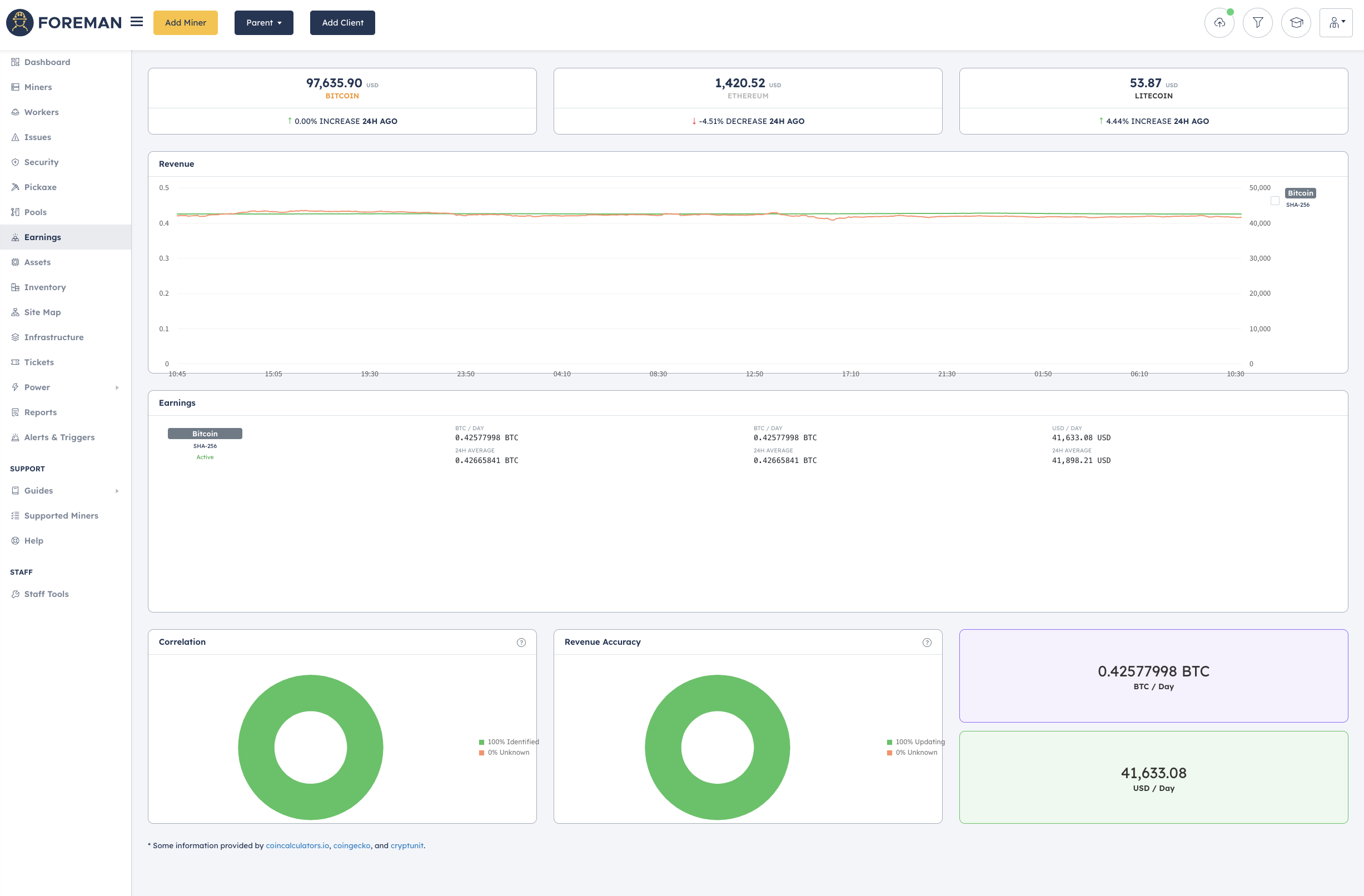This screenshot has height=896, width=1364.
Task: Click the Pools sidebar icon
Action: (x=16, y=212)
